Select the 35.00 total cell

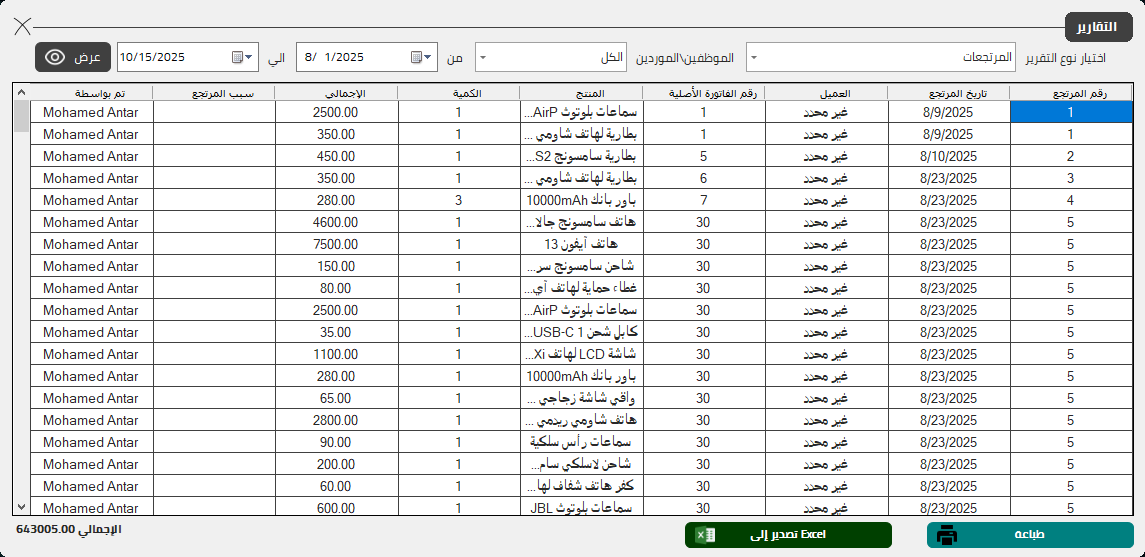coord(337,331)
